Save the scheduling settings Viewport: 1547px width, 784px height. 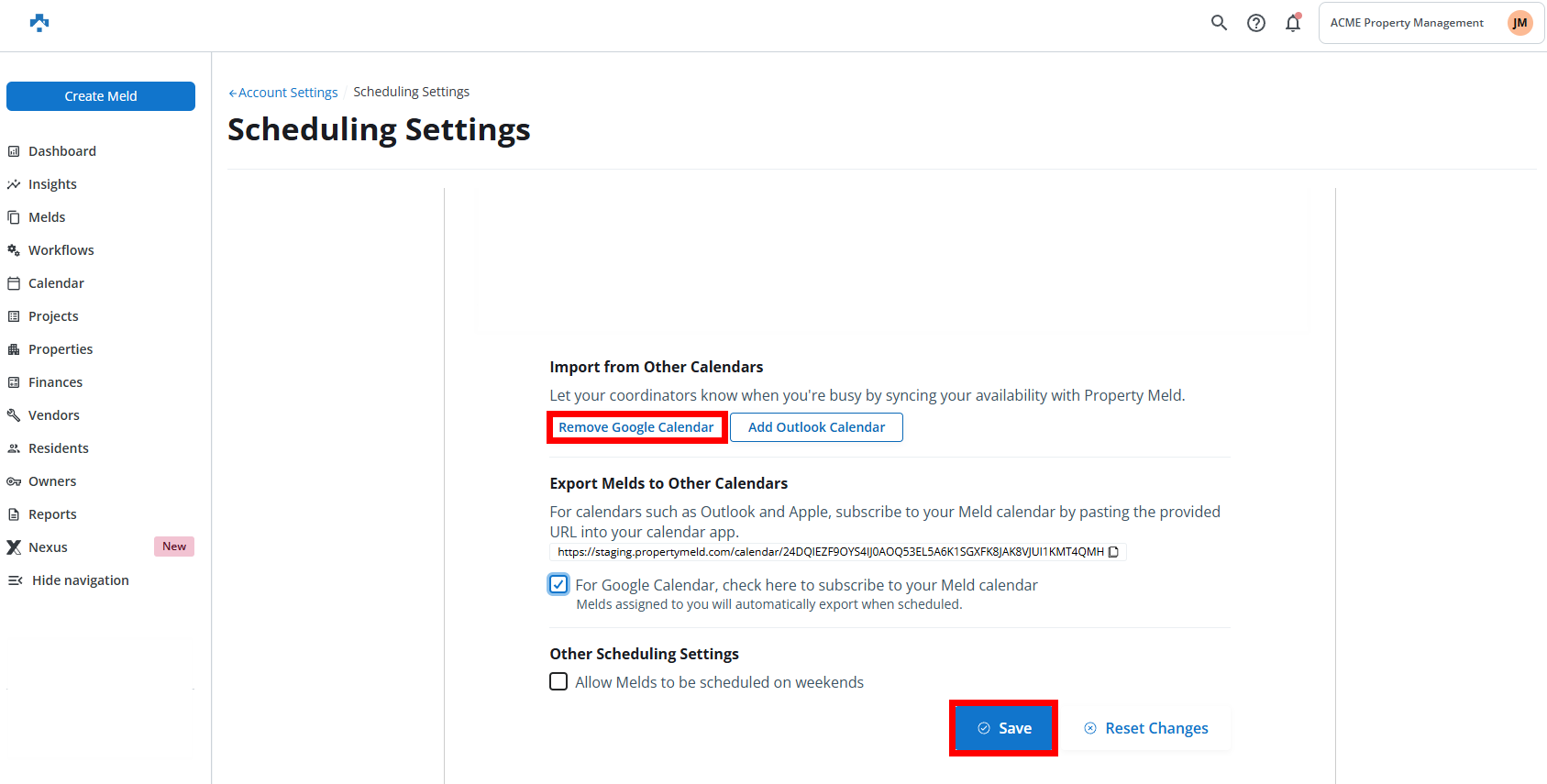pyautogui.click(x=1003, y=728)
